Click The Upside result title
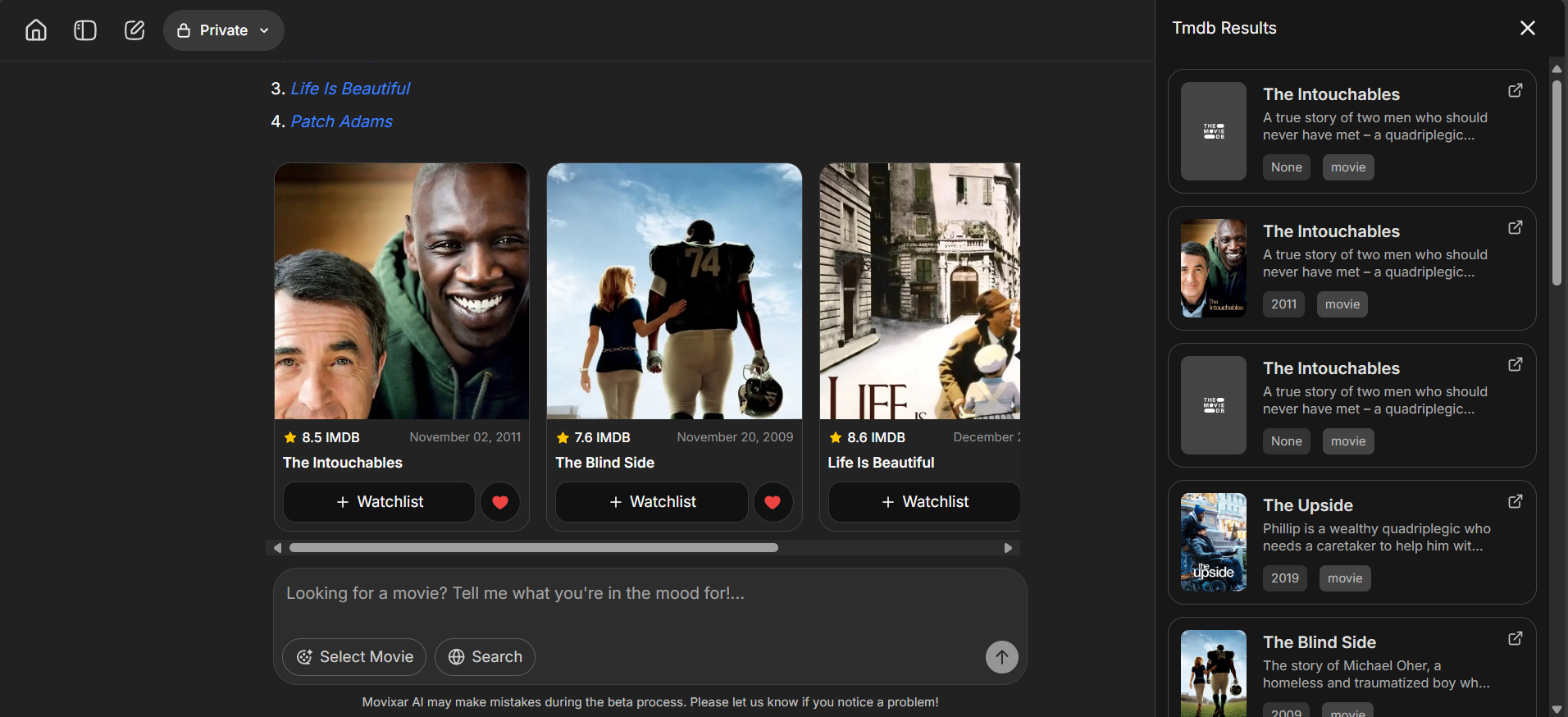1568x717 pixels. [1308, 505]
